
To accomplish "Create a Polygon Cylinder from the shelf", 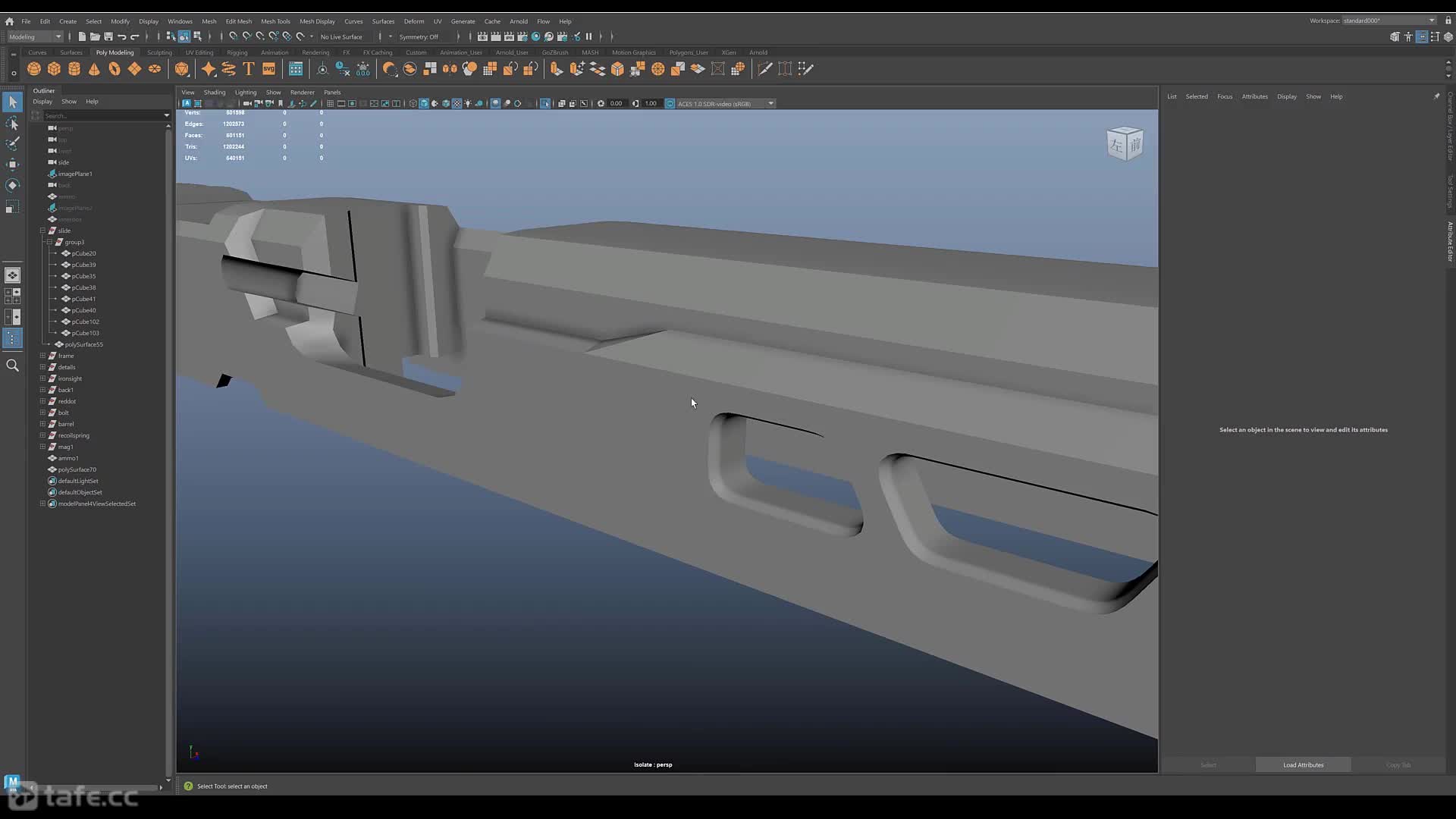I will (x=74, y=69).
